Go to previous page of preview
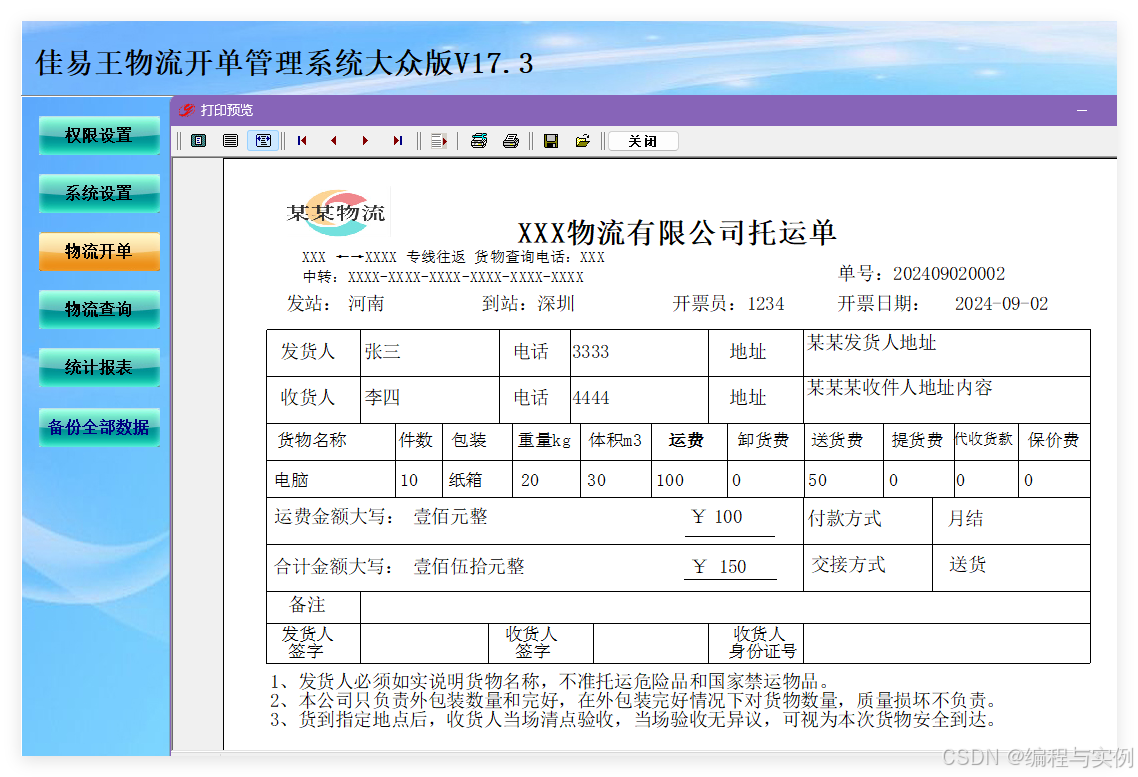 334,141
